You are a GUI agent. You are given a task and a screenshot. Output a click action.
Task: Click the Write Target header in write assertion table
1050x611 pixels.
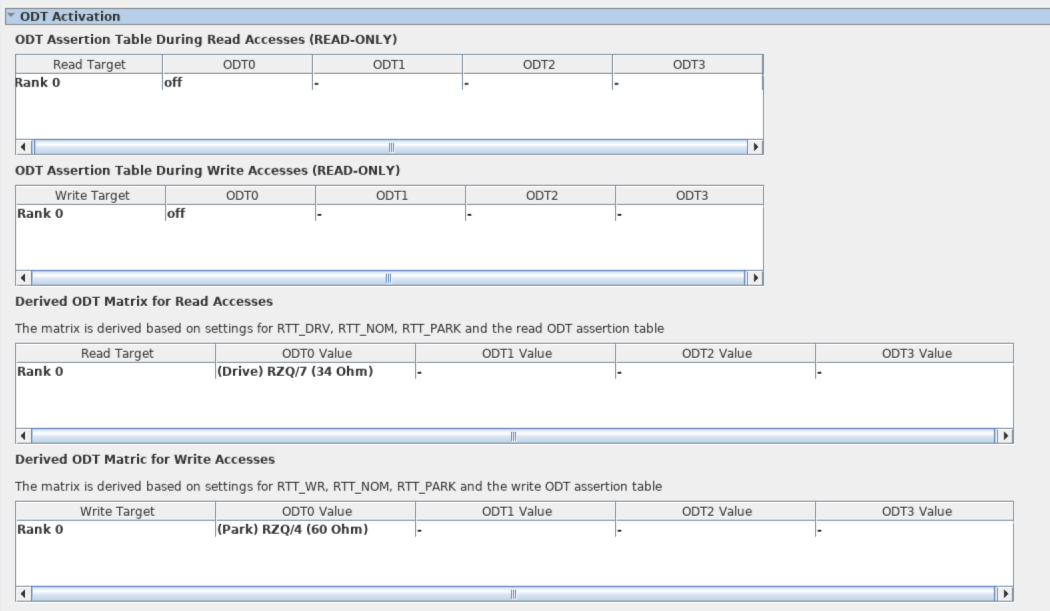[91, 195]
